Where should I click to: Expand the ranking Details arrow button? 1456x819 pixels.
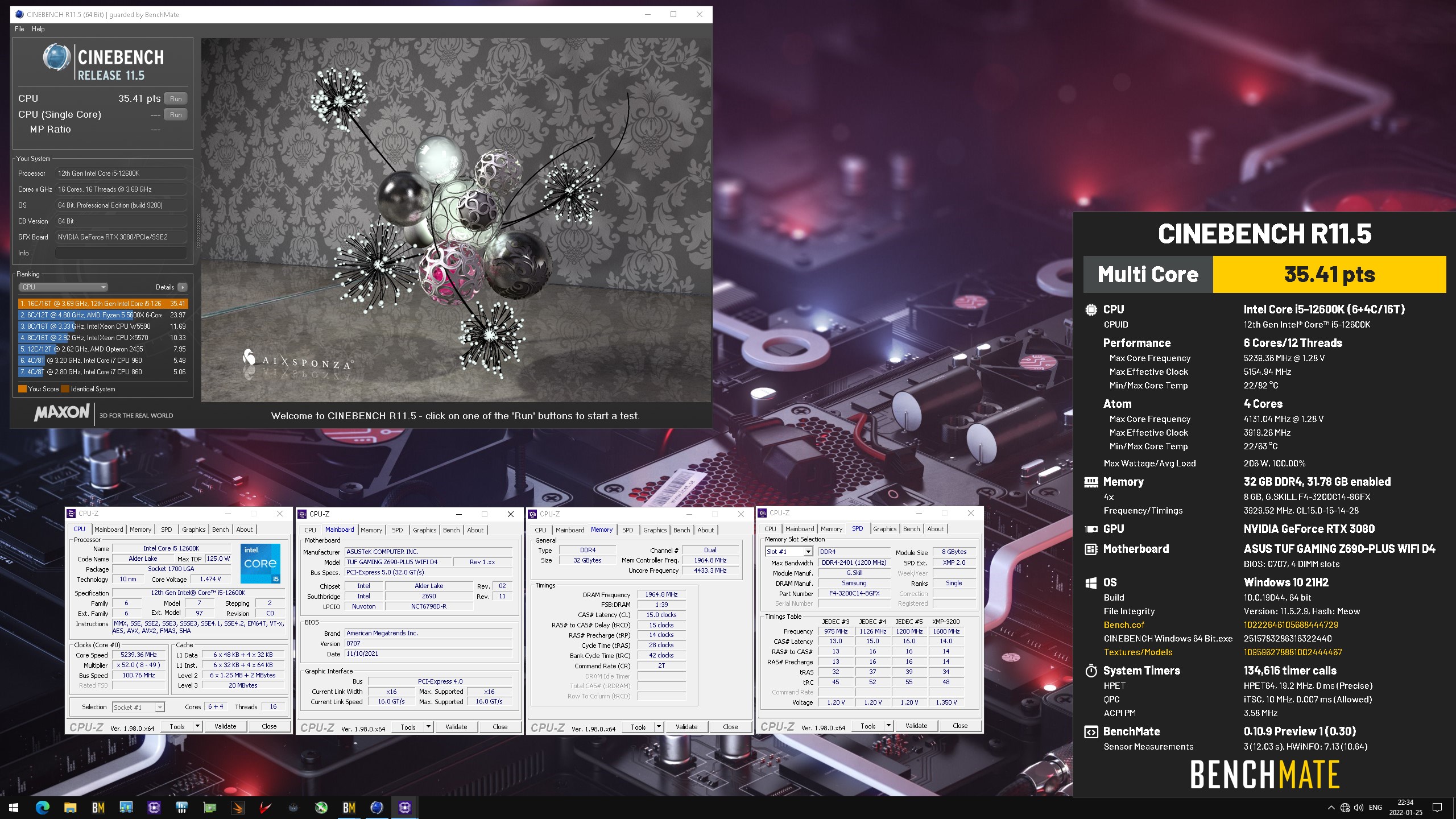[x=182, y=287]
